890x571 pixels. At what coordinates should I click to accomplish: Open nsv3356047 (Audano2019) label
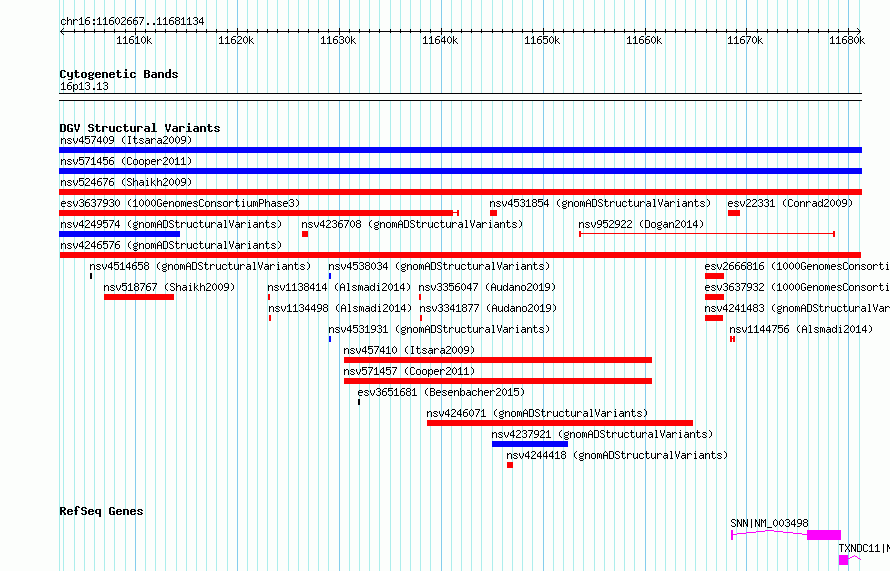click(487, 287)
